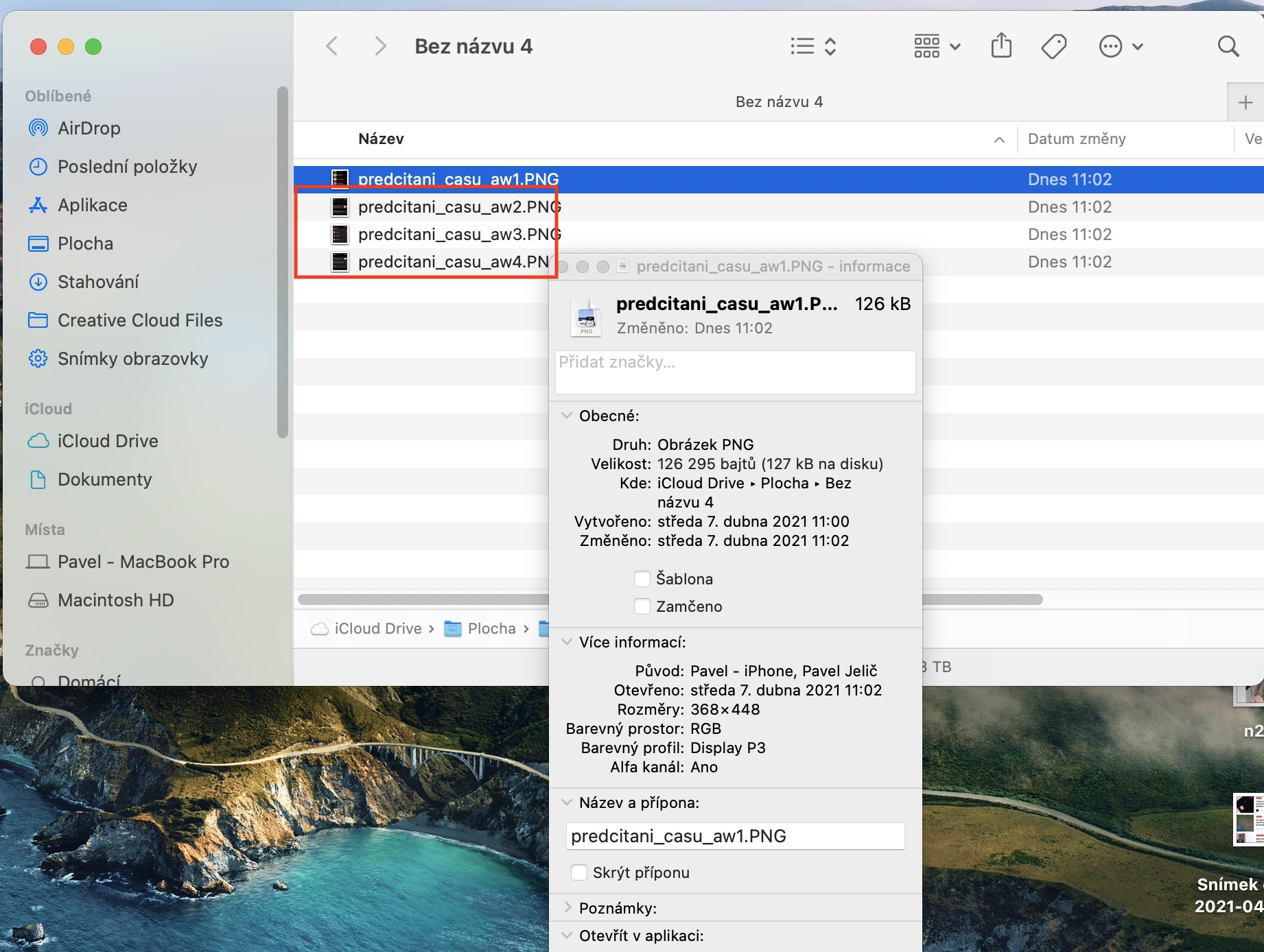Click the Původ value Pavel - iPhone

[x=784, y=671]
